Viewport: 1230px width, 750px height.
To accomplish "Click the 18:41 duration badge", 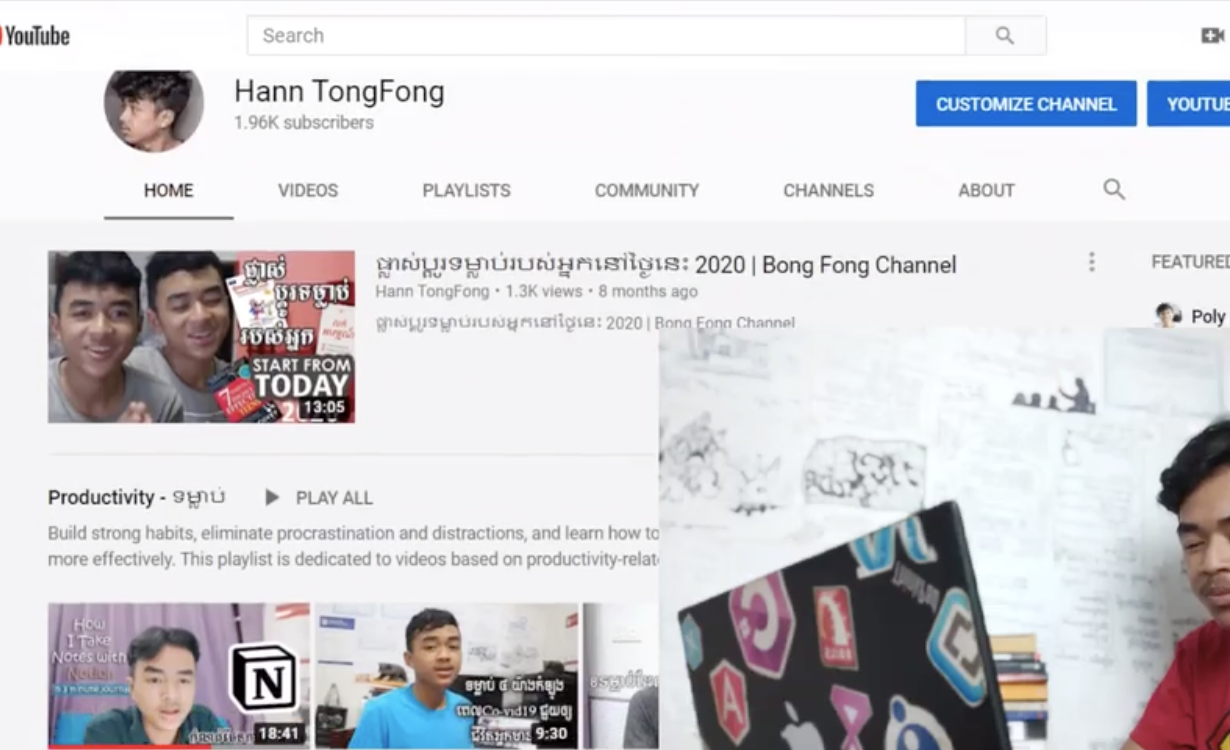I will point(278,734).
